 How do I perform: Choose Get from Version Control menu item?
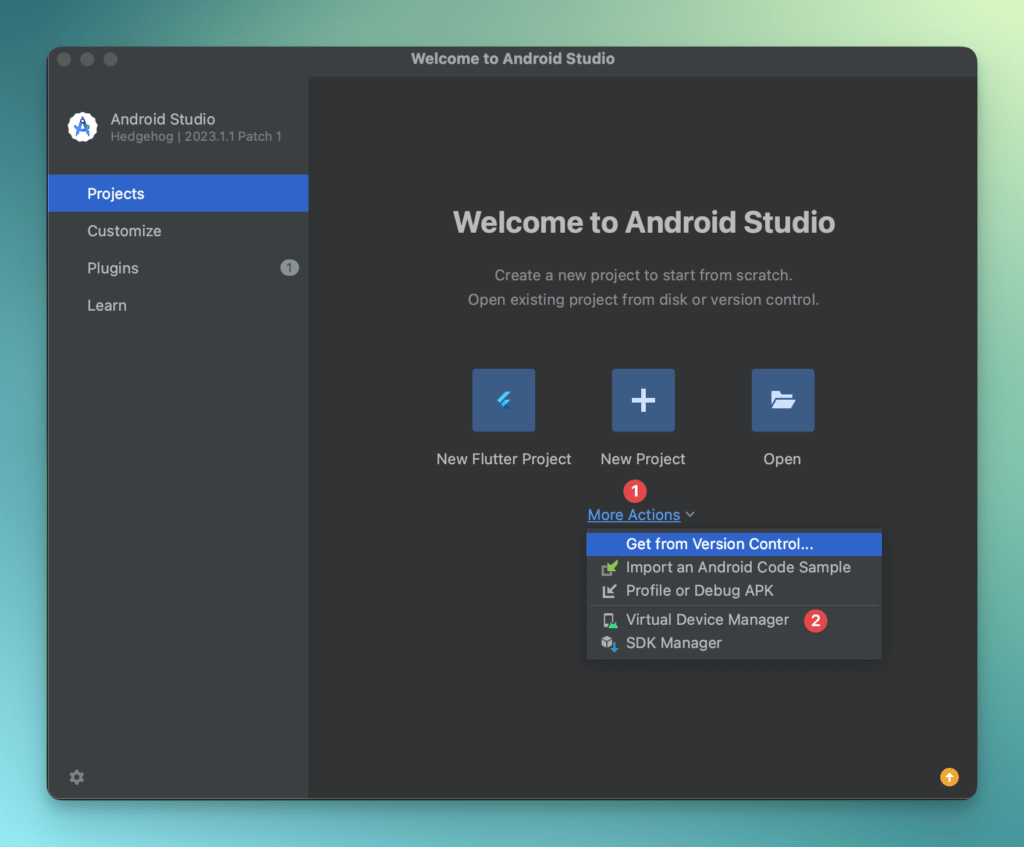coord(734,544)
